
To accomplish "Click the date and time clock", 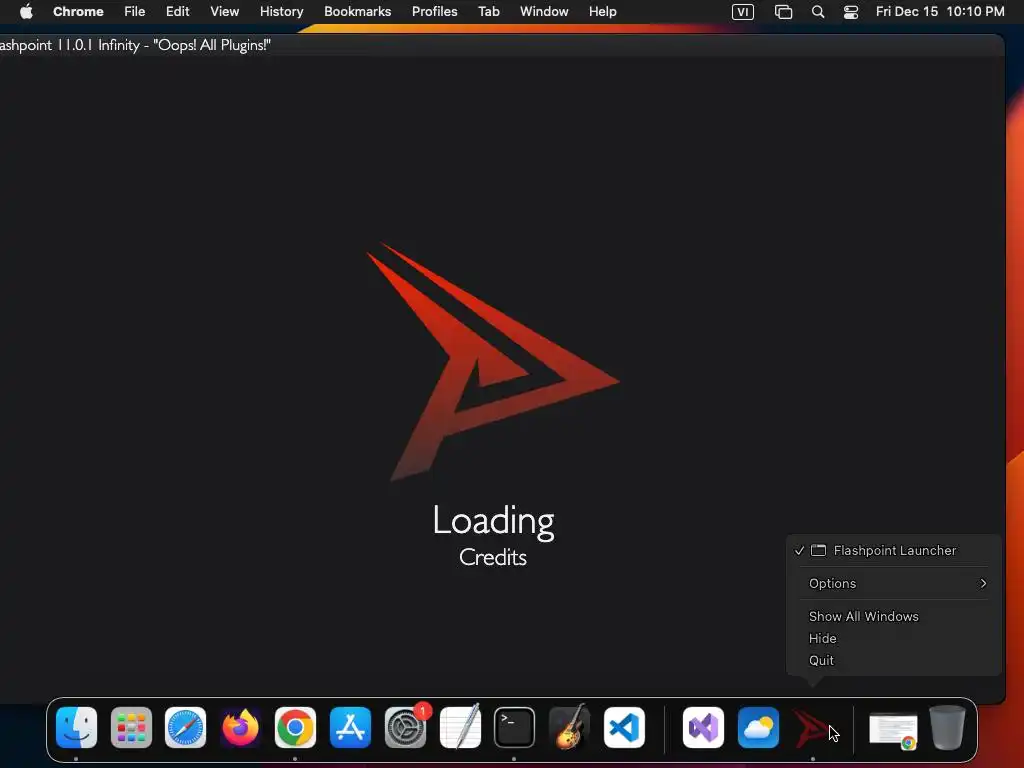I will click(x=940, y=12).
